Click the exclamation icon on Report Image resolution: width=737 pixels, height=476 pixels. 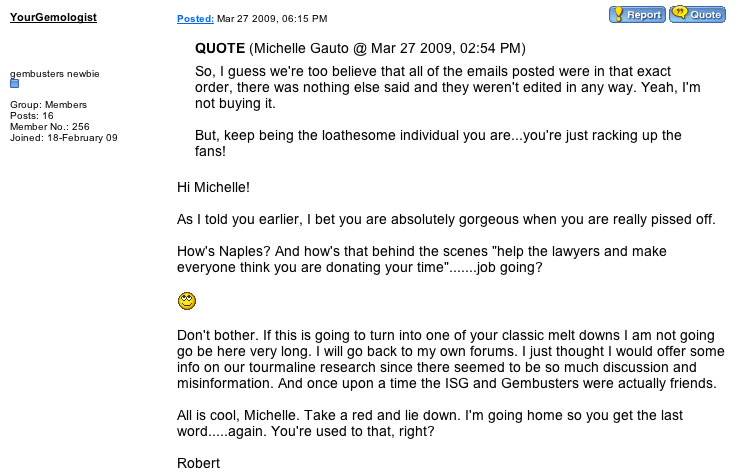(x=619, y=14)
